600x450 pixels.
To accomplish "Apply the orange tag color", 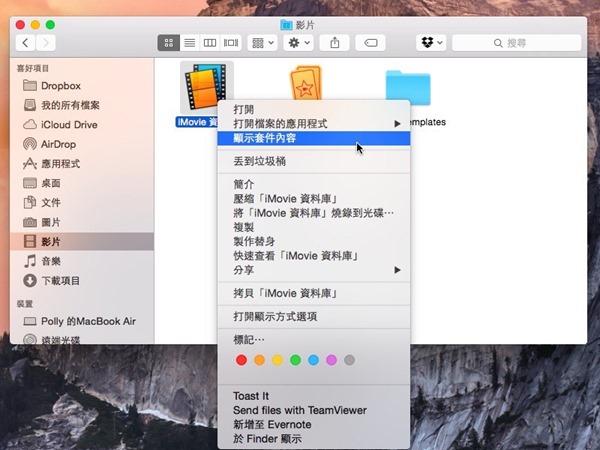I will coord(259,360).
